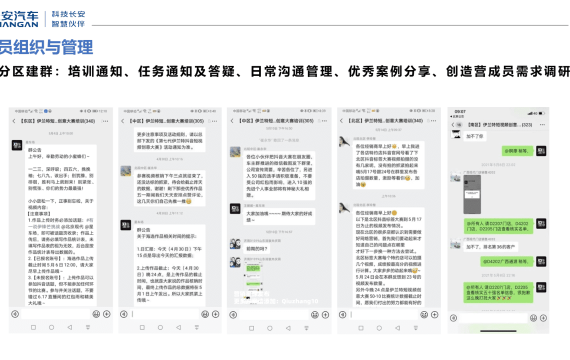Tap plus attachment icon in 【南区】 chat
Image resolution: width=570 pixels, height=360 pixels.
pos(543,318)
